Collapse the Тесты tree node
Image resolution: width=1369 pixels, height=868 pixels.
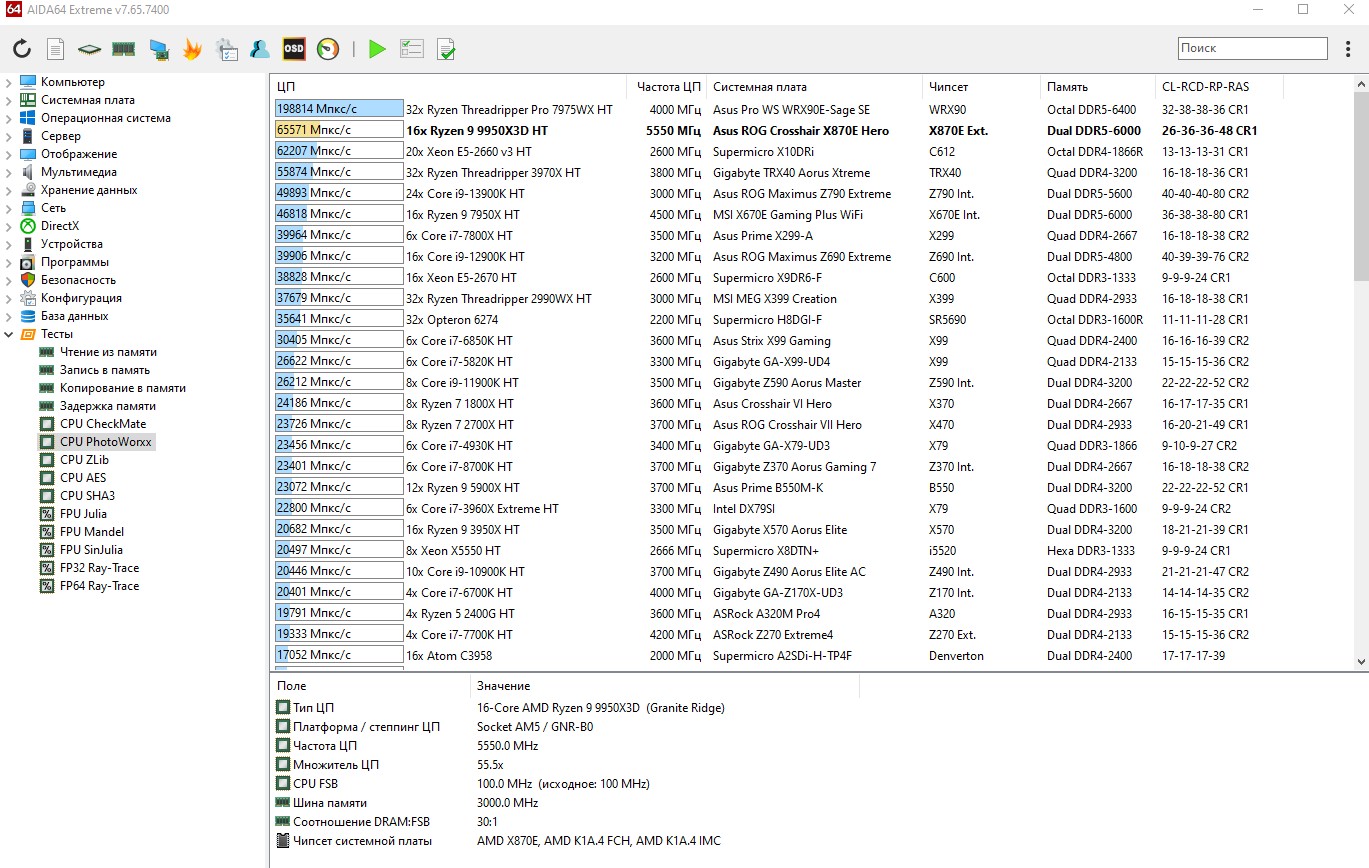point(9,334)
